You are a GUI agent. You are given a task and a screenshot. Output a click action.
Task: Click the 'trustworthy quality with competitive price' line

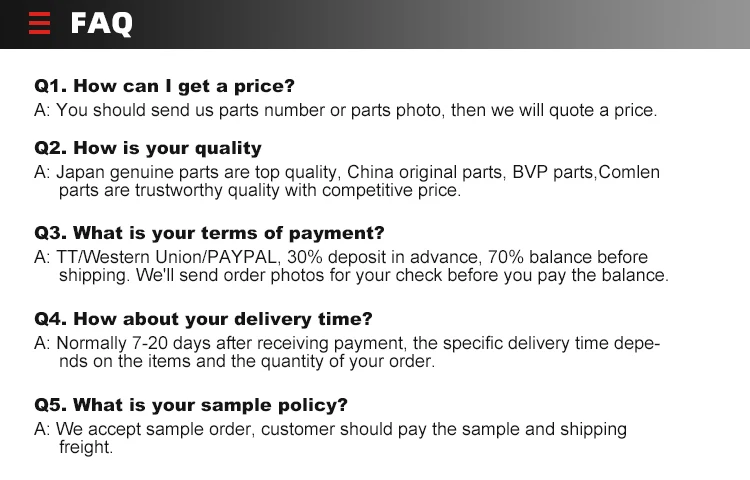coord(260,190)
